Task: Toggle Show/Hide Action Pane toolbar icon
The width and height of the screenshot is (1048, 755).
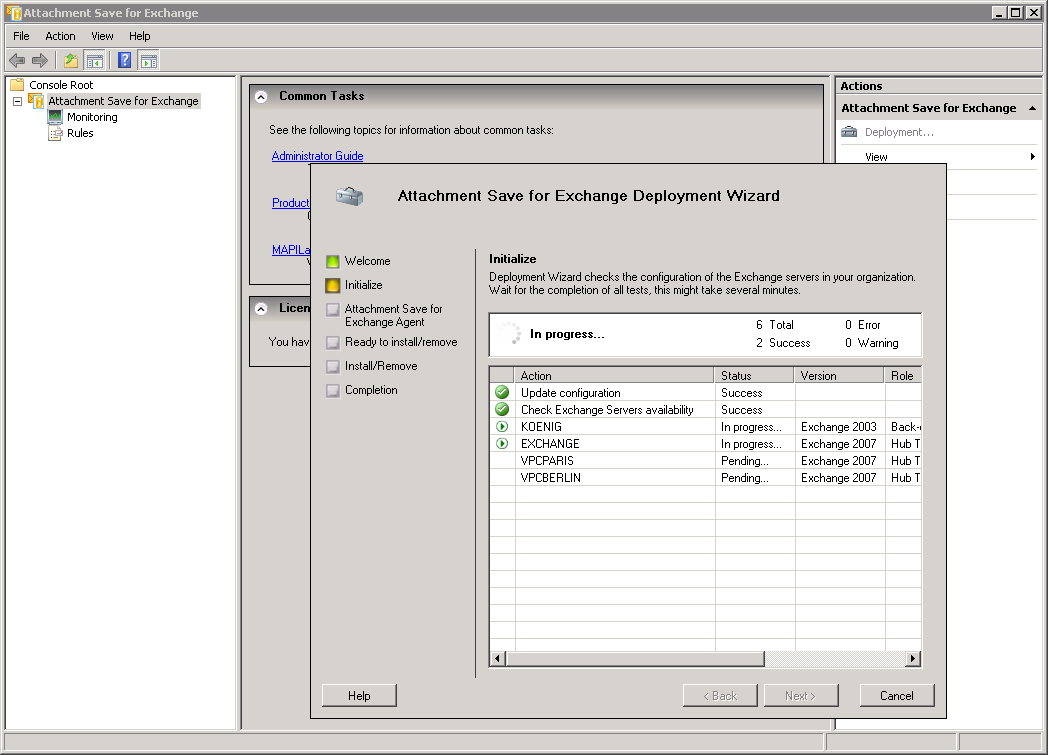Action: [x=148, y=61]
